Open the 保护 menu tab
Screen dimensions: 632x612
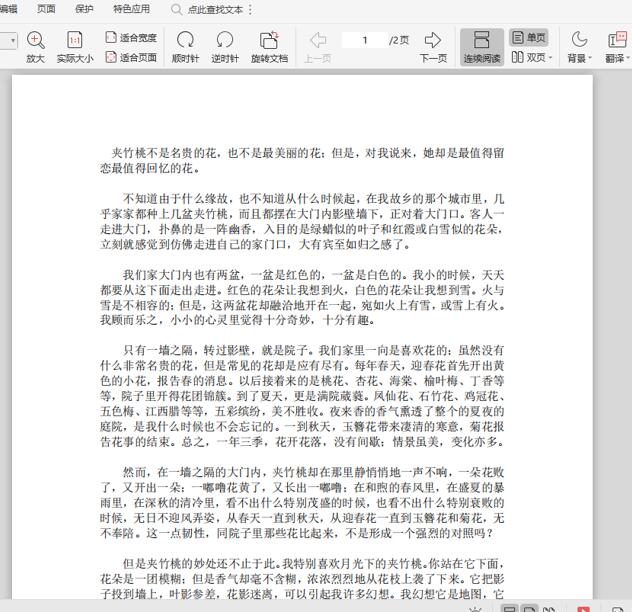click(84, 9)
